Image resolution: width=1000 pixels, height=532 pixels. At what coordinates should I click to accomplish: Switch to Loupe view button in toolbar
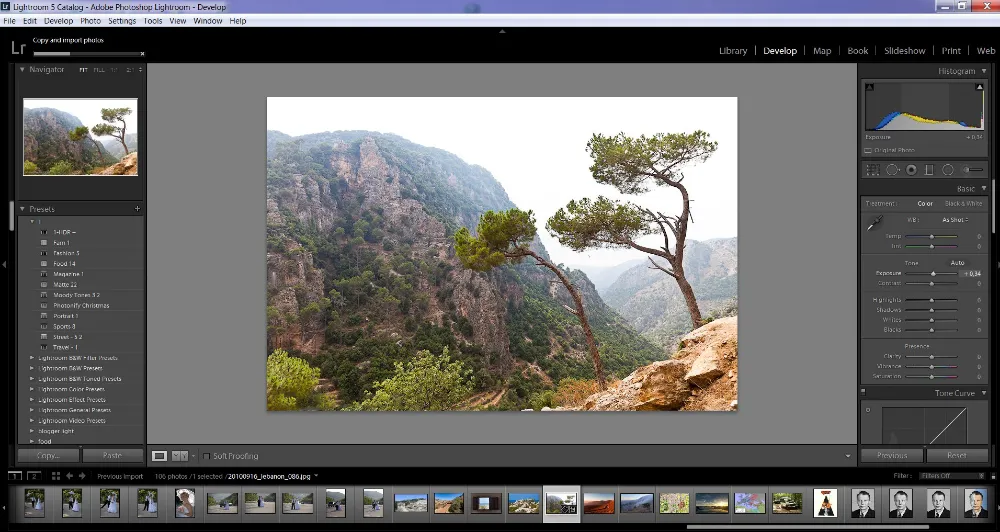(159, 455)
